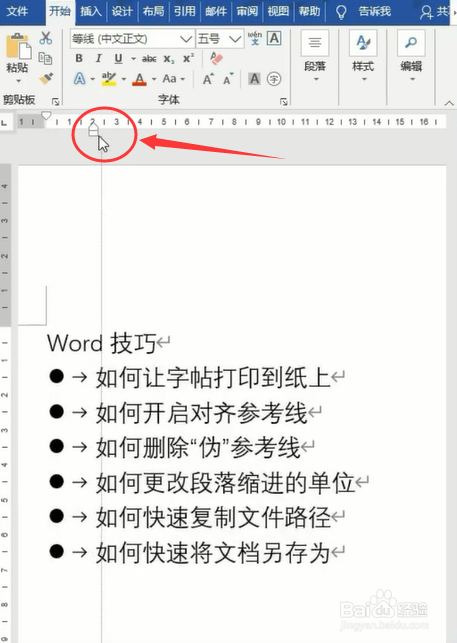Switch to the 设计 Design tab
The image size is (457, 643).
122,11
